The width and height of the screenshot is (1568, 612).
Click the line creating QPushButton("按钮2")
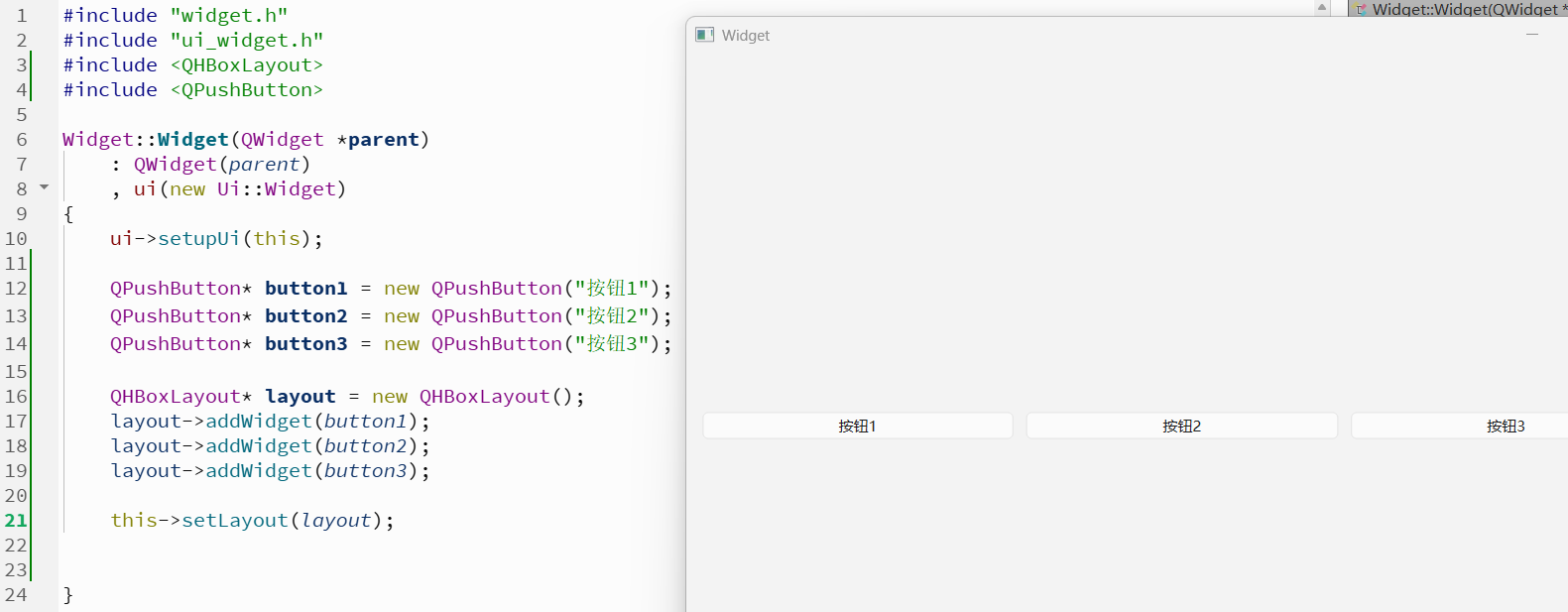click(x=391, y=315)
